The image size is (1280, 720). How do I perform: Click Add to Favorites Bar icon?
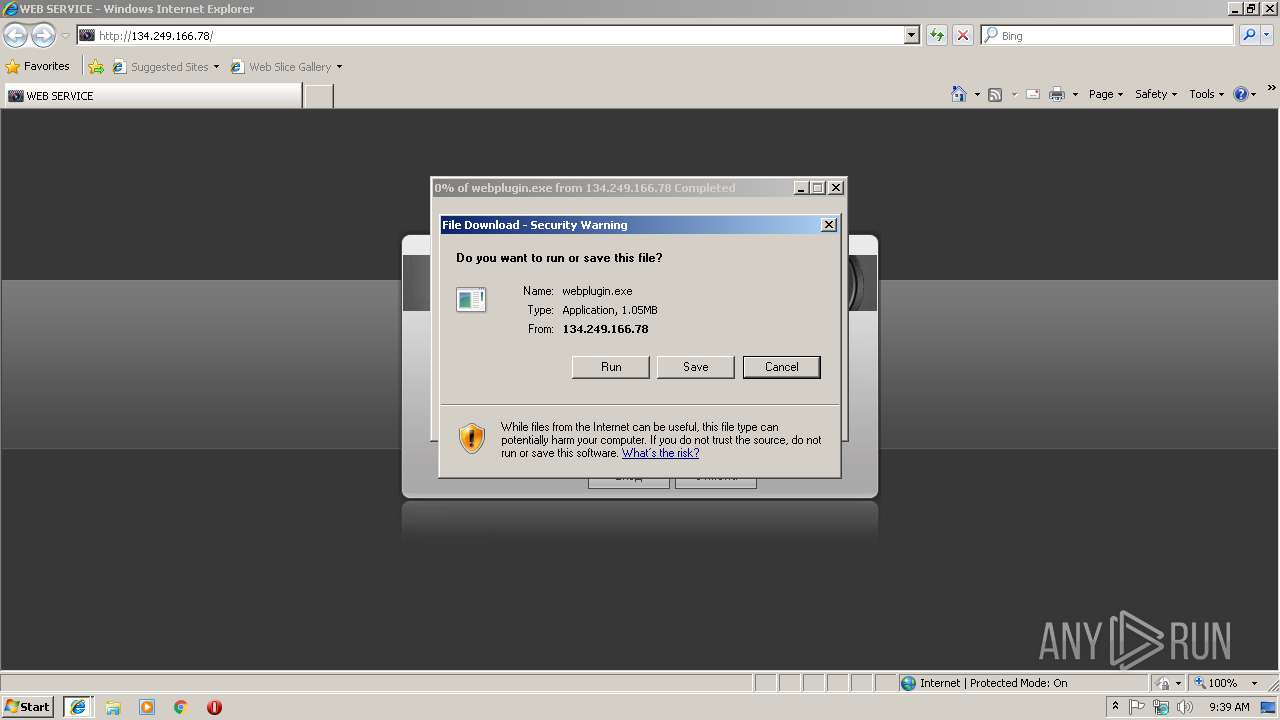[x=96, y=67]
